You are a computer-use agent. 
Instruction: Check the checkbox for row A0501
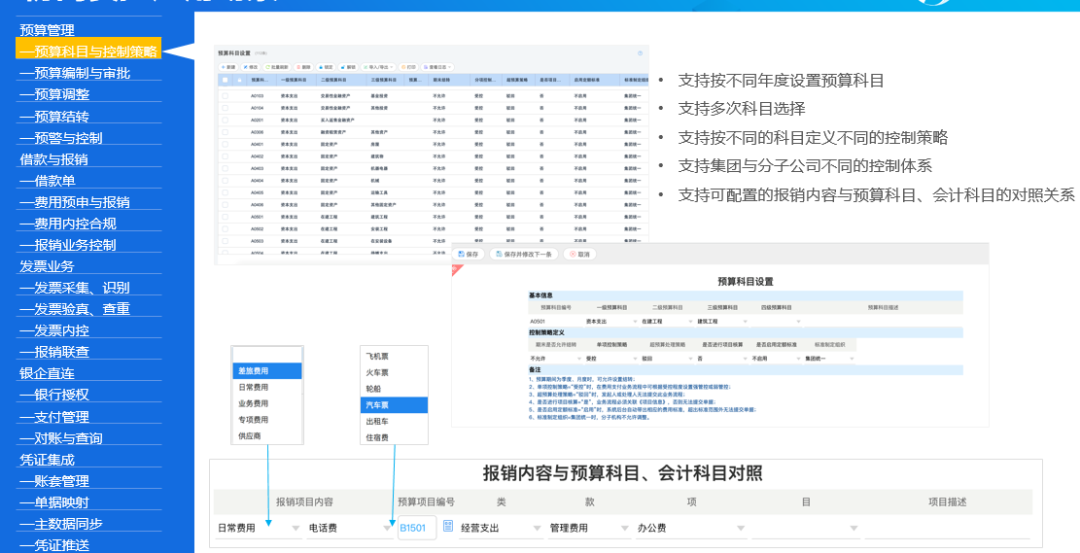[225, 216]
